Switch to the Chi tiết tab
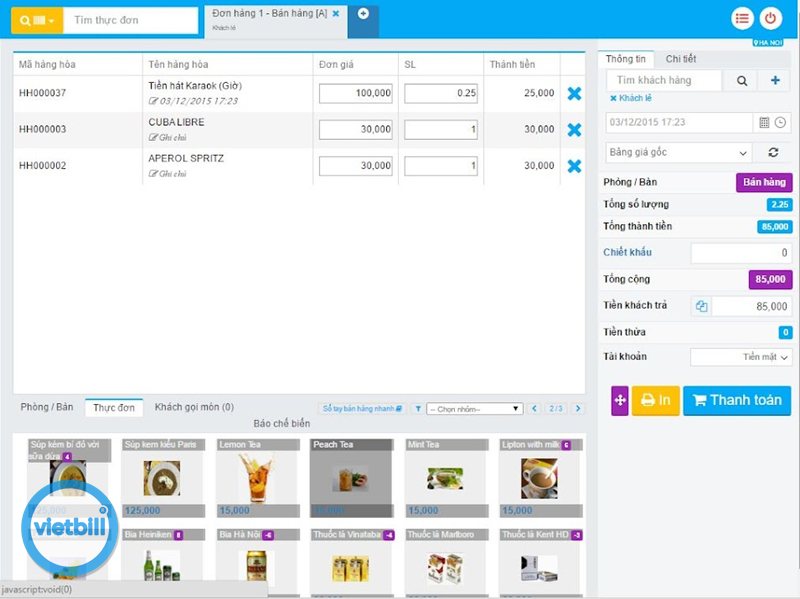 (x=681, y=59)
